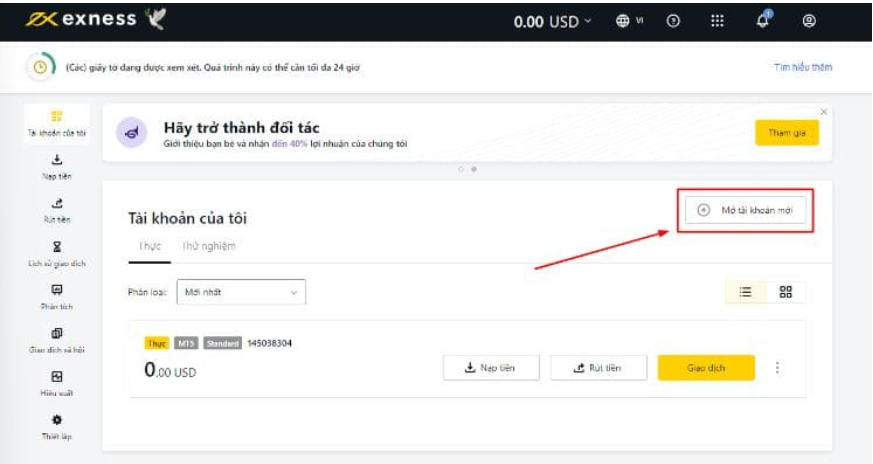Open the apps grid menu

coord(717,21)
